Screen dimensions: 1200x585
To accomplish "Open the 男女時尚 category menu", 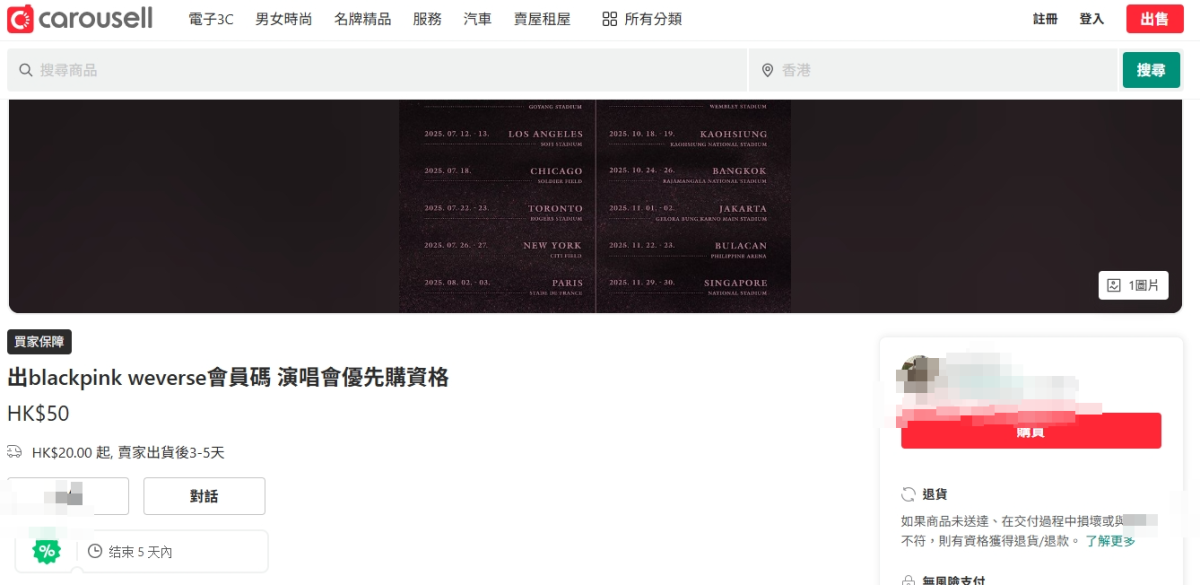I will [284, 19].
